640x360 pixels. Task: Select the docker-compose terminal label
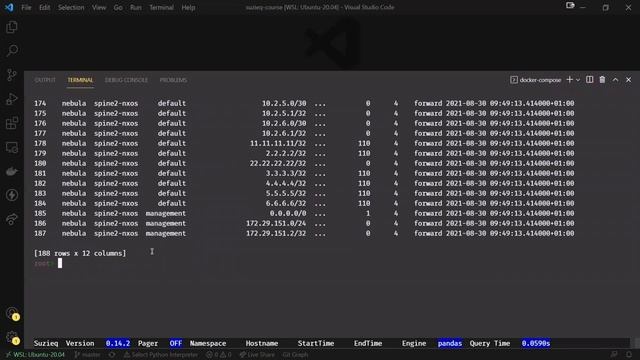(x=536, y=80)
